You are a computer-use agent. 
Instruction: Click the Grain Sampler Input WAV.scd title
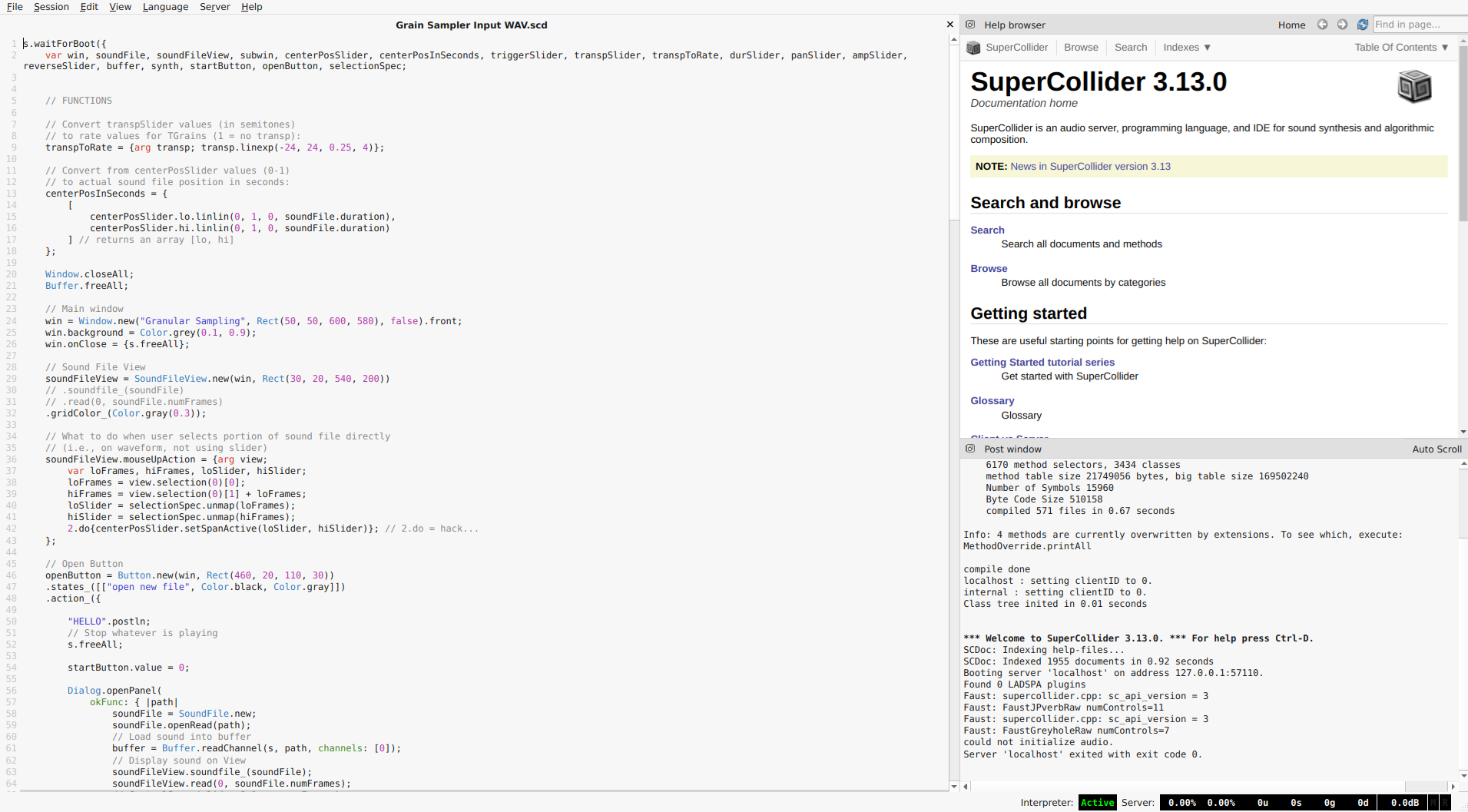(472, 25)
